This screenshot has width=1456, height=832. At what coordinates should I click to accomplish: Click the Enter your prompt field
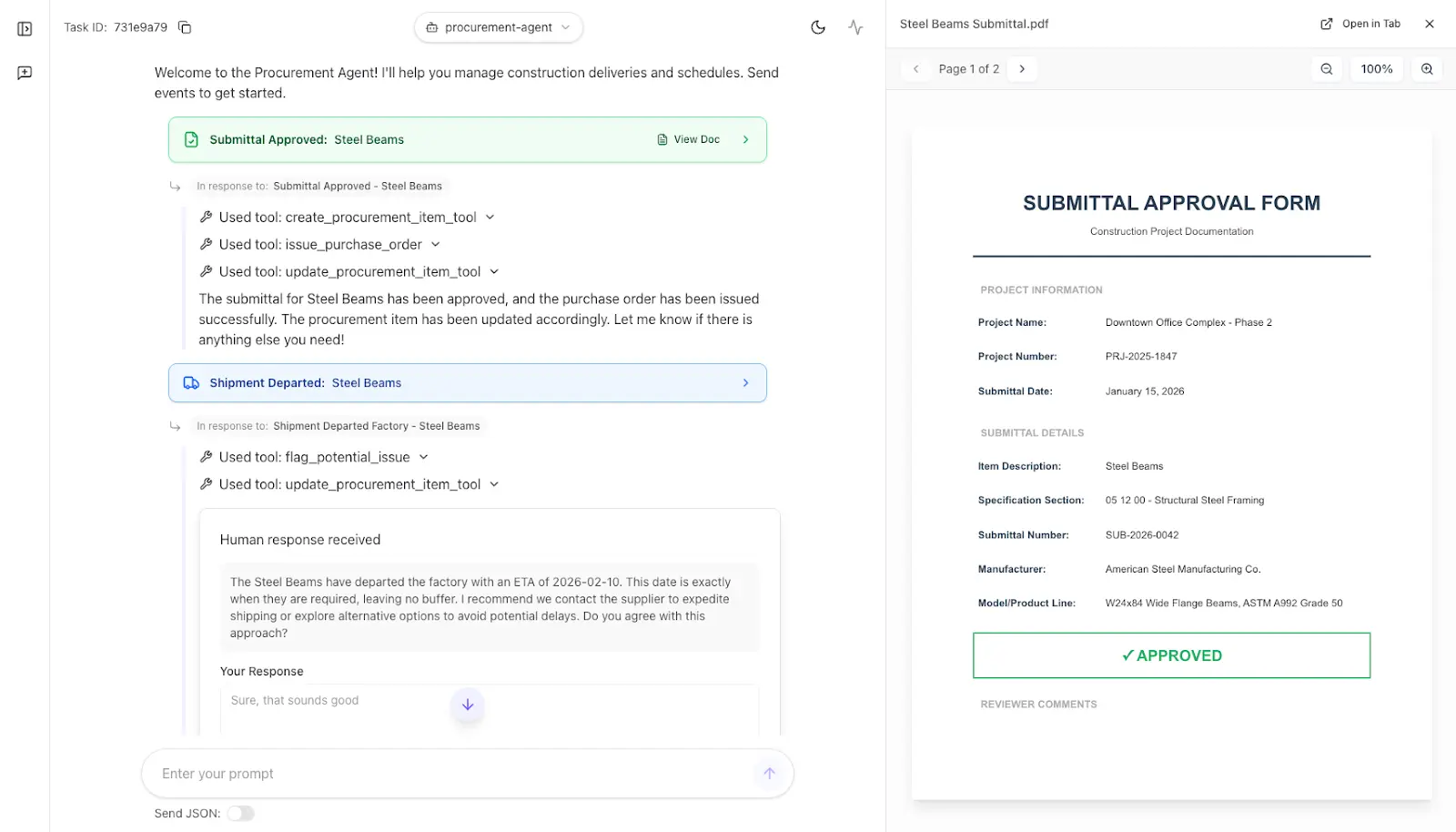[x=450, y=774]
